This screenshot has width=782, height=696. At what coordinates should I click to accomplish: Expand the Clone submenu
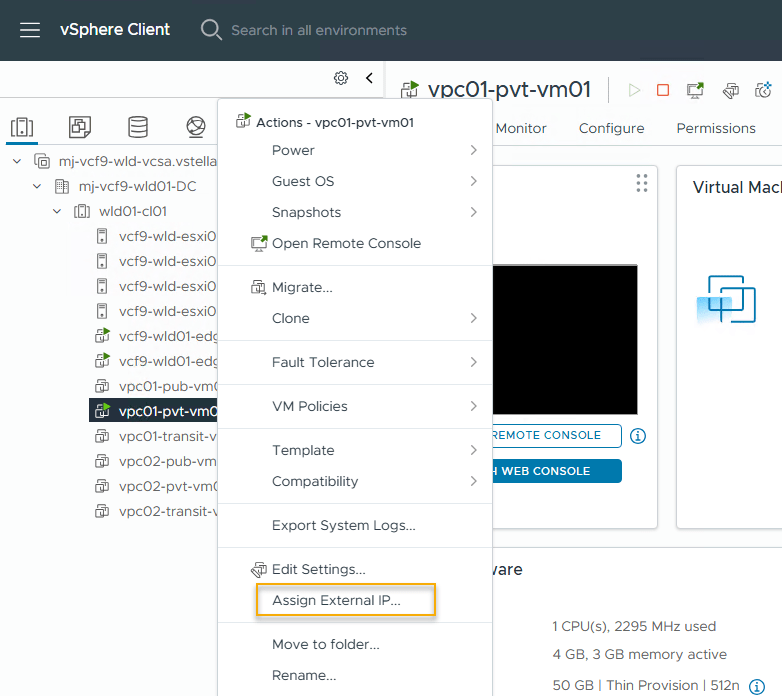[355, 318]
